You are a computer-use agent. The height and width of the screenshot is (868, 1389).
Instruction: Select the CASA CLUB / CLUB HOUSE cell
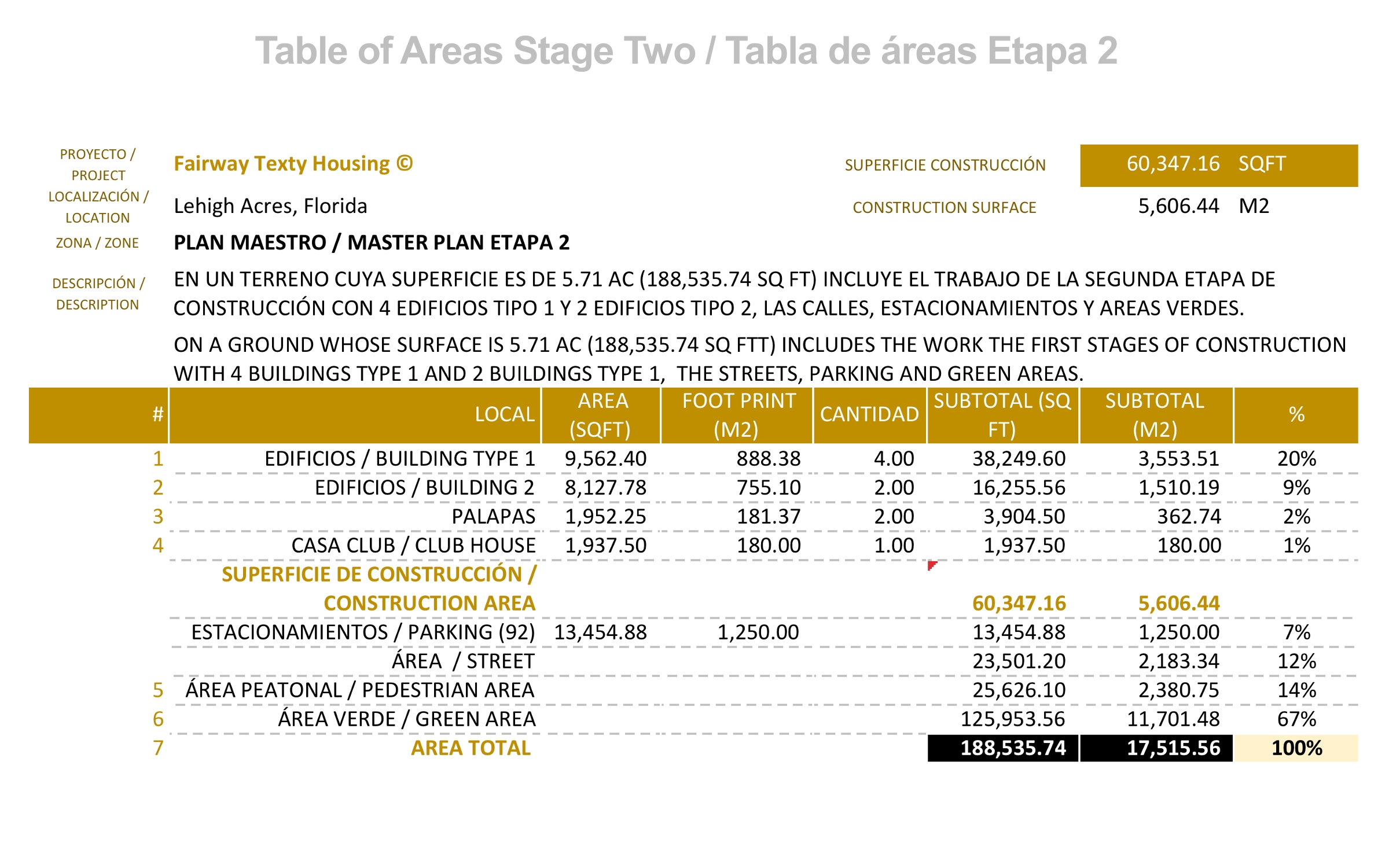(413, 546)
